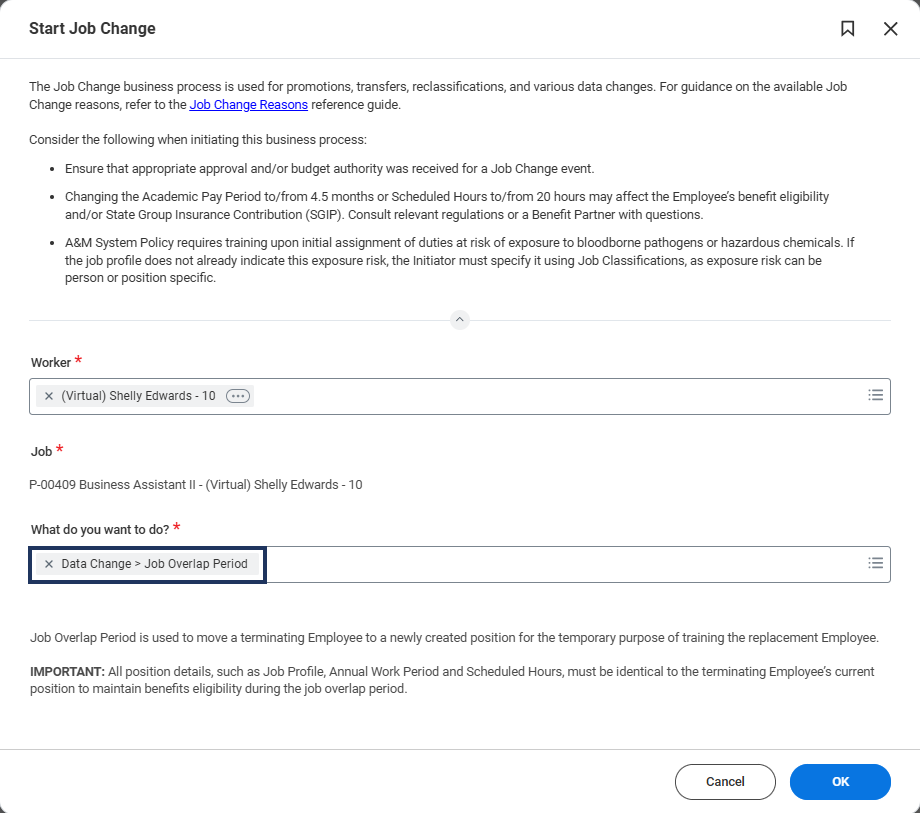Viewport: 920px width, 813px height.
Task: Remove Shelly Edwards from the Worker field
Action: coord(49,396)
